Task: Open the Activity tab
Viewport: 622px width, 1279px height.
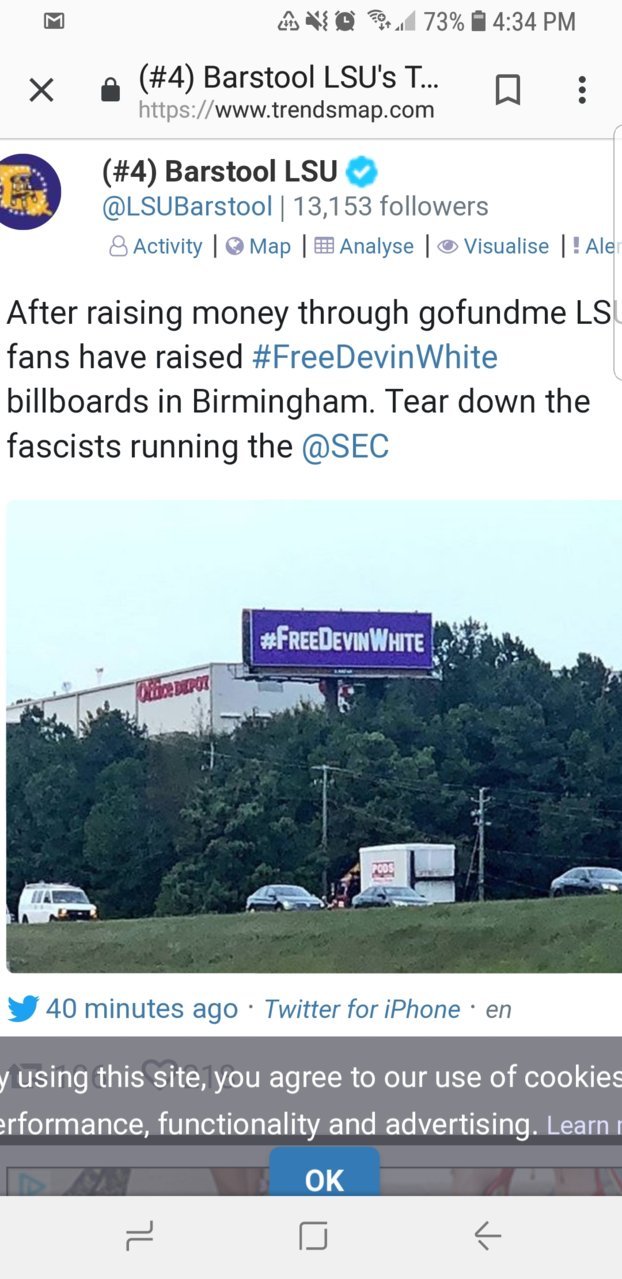Action: (155, 246)
